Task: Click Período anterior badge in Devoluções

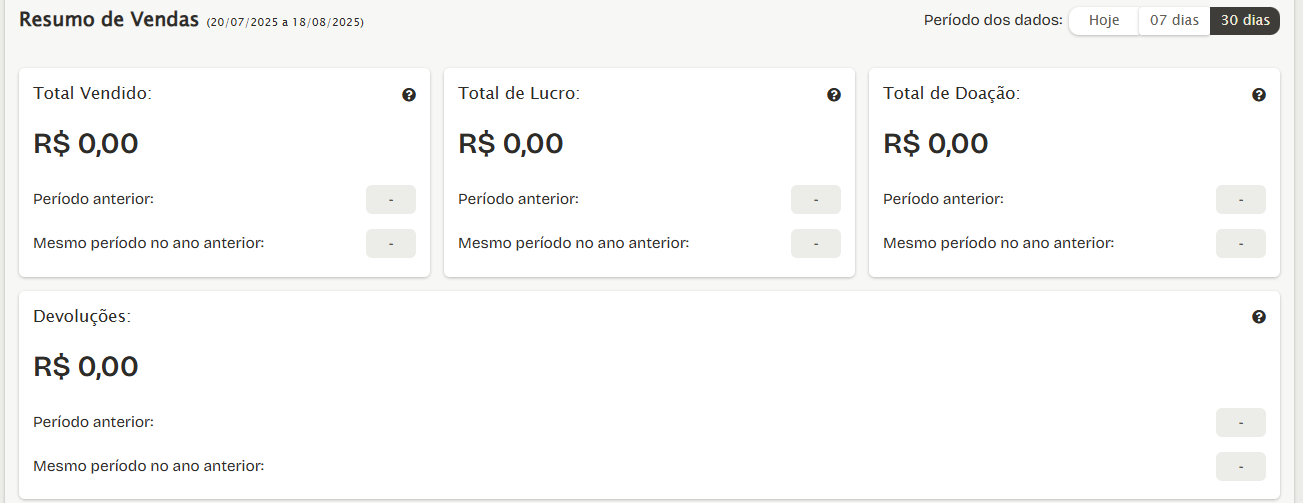Action: click(x=1241, y=423)
